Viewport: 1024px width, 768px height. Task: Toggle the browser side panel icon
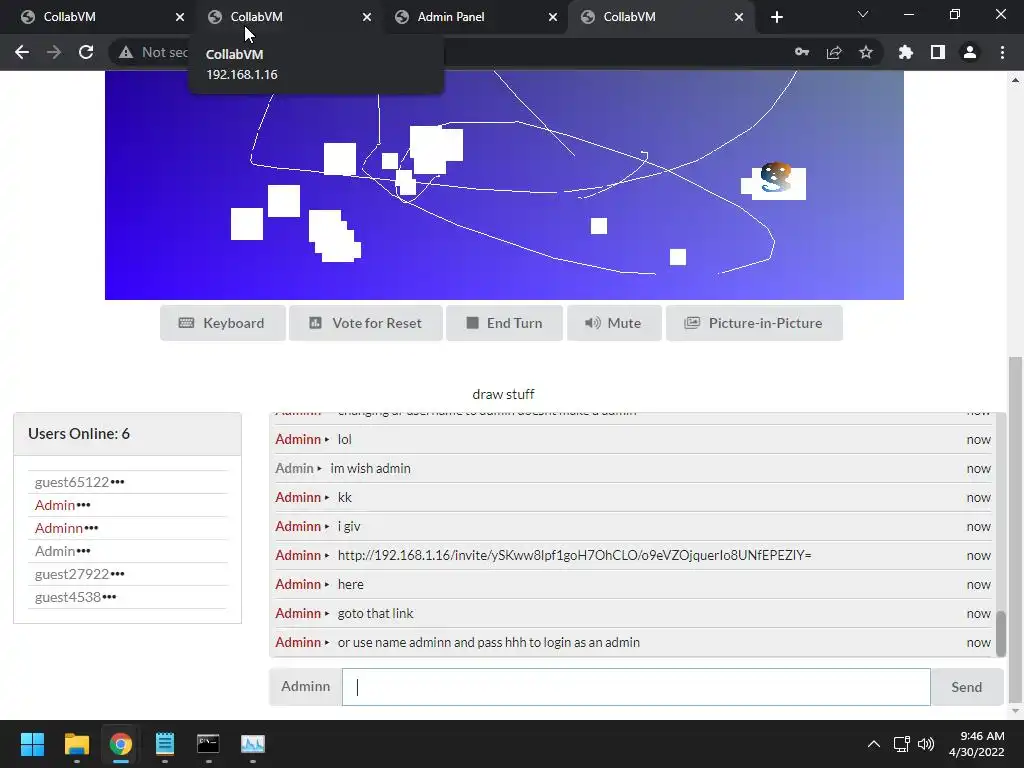pyautogui.click(x=938, y=52)
